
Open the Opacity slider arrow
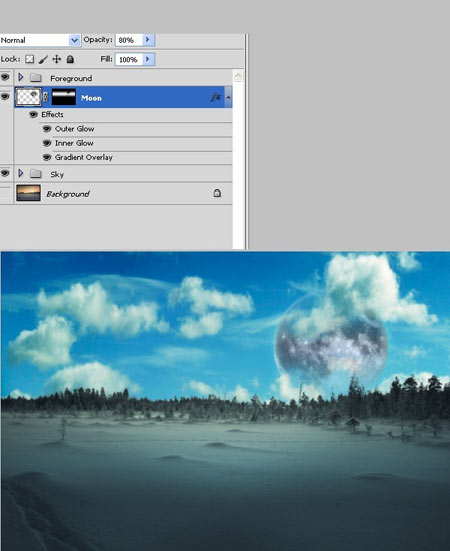coord(148,40)
